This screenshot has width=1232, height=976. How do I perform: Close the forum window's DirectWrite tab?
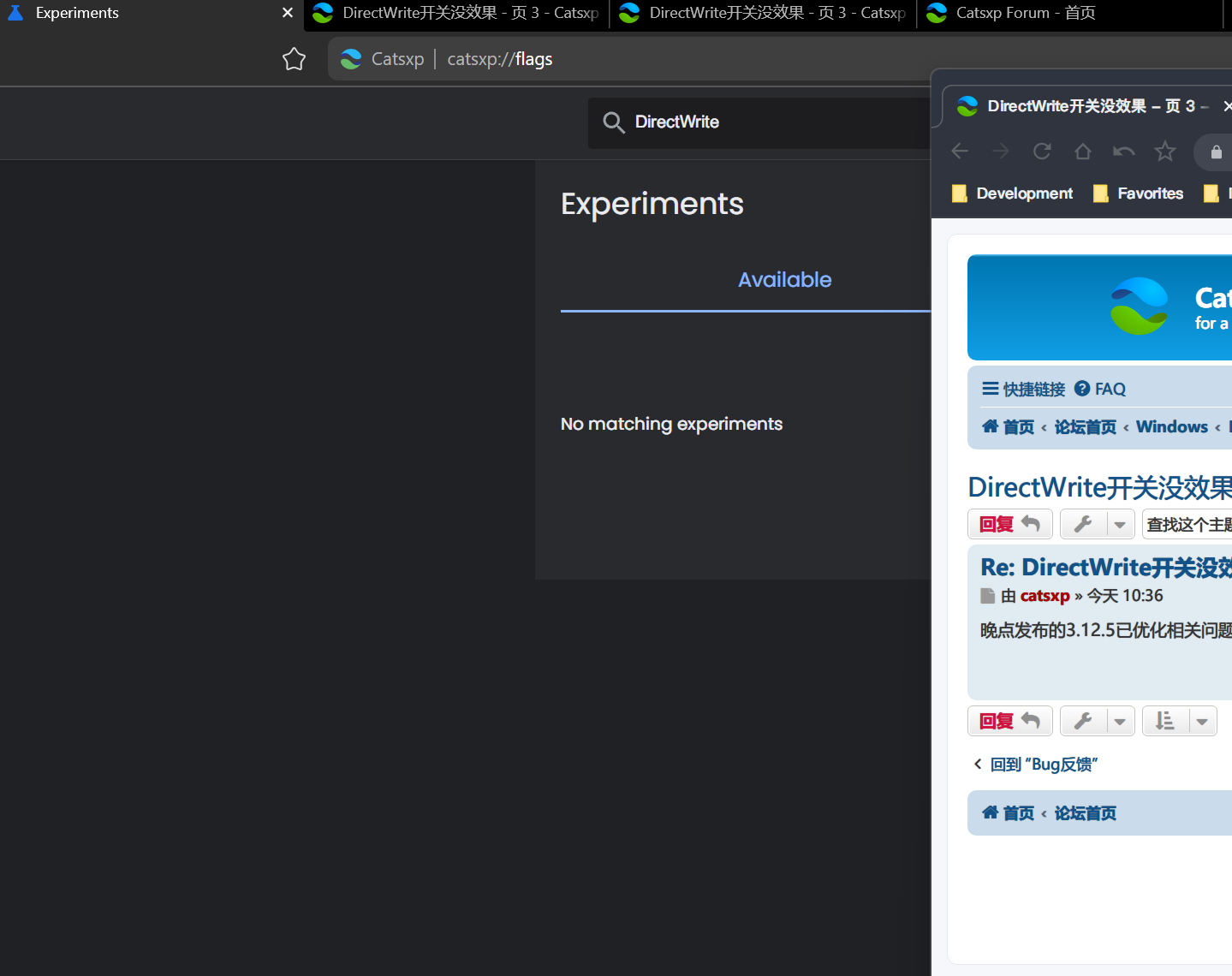pyautogui.click(x=1227, y=106)
